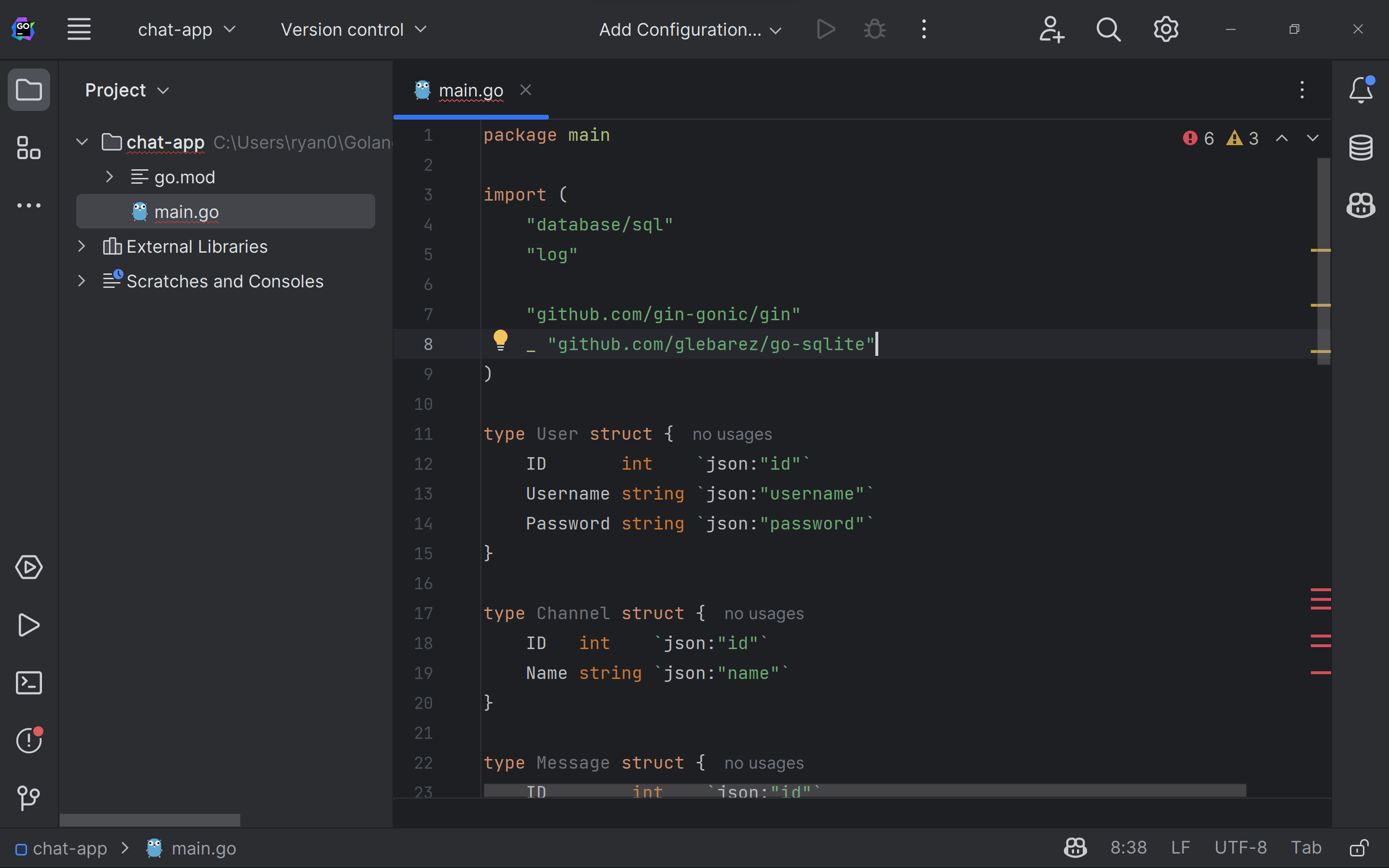1389x868 pixels.
Task: Open the Notifications bell panel
Action: (x=1360, y=90)
